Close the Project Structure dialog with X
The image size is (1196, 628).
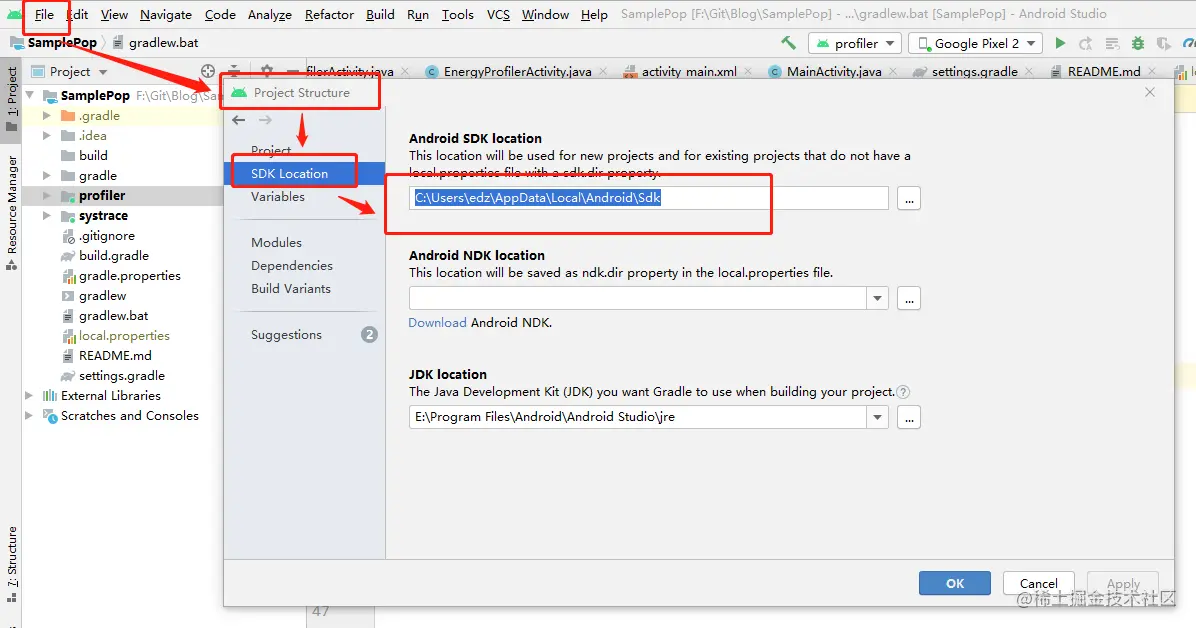pos(1150,92)
